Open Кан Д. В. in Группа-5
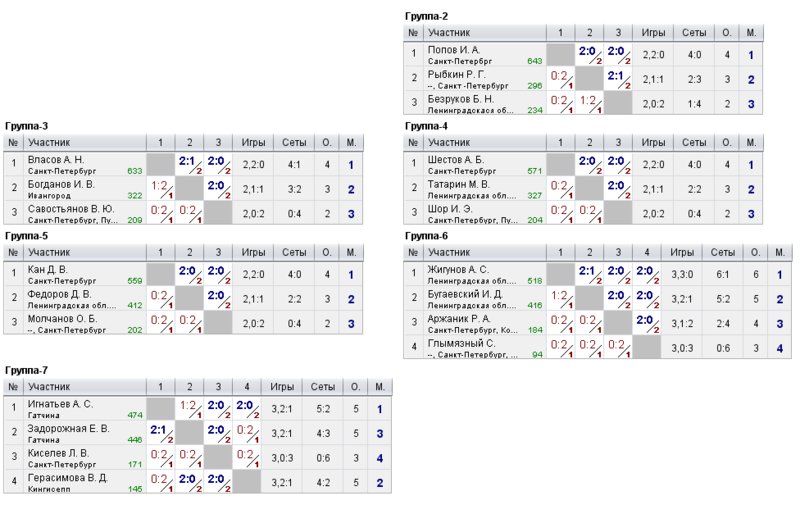The height and width of the screenshot is (523, 800). [x=47, y=269]
